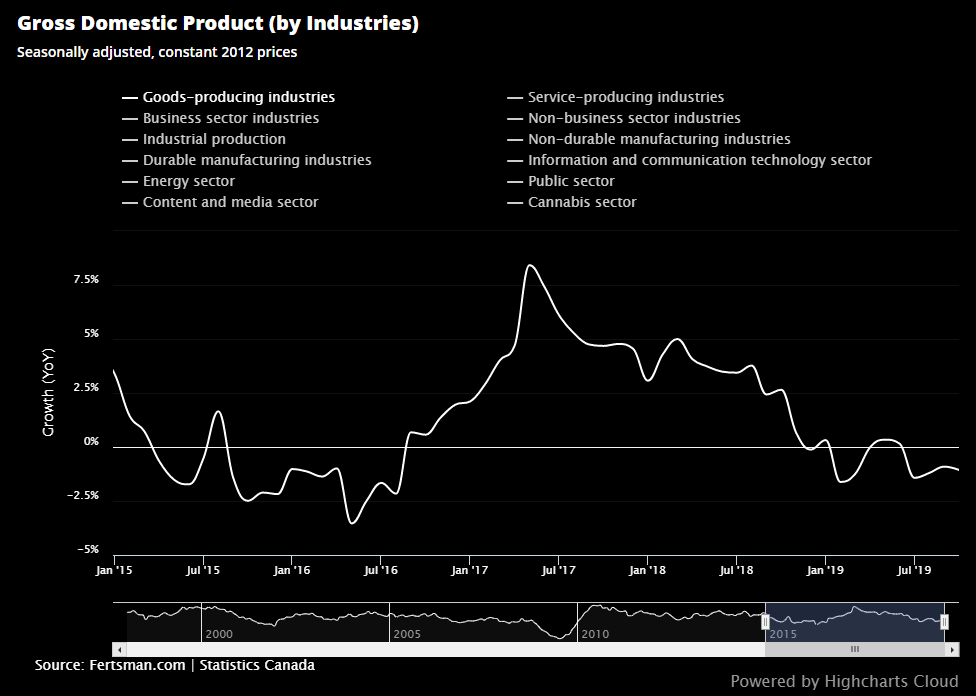Click the Source: Fertsman.com credit text
The height and width of the screenshot is (696, 976).
click(x=175, y=665)
